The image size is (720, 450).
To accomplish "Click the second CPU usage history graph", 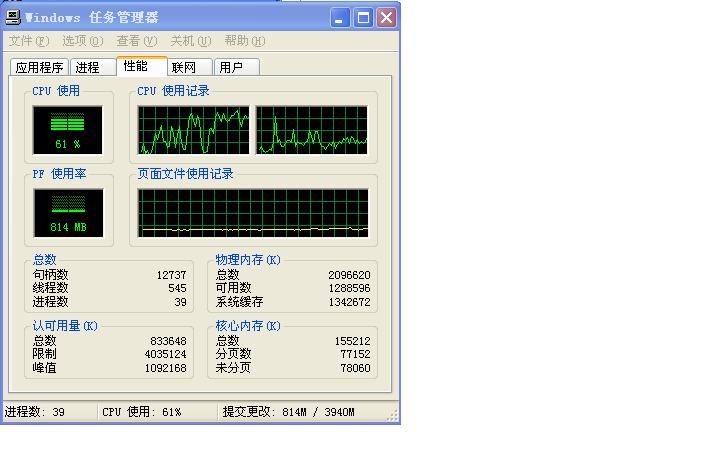I will coord(311,130).
